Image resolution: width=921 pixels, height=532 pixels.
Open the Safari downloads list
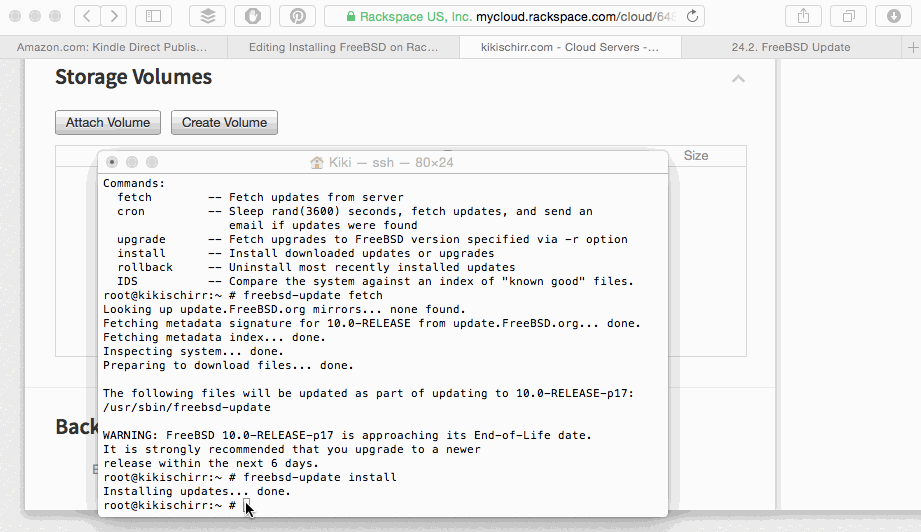point(893,16)
